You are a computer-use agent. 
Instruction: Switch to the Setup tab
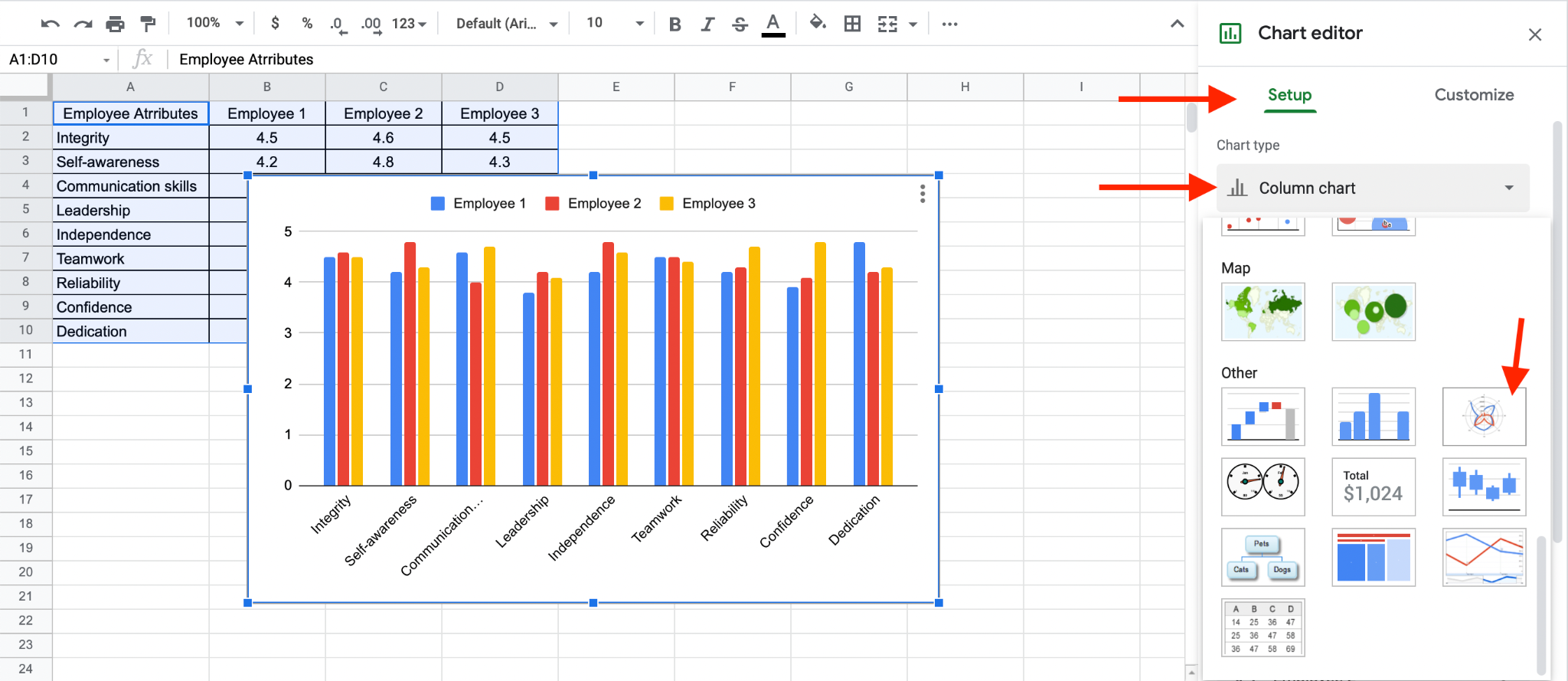[1289, 95]
